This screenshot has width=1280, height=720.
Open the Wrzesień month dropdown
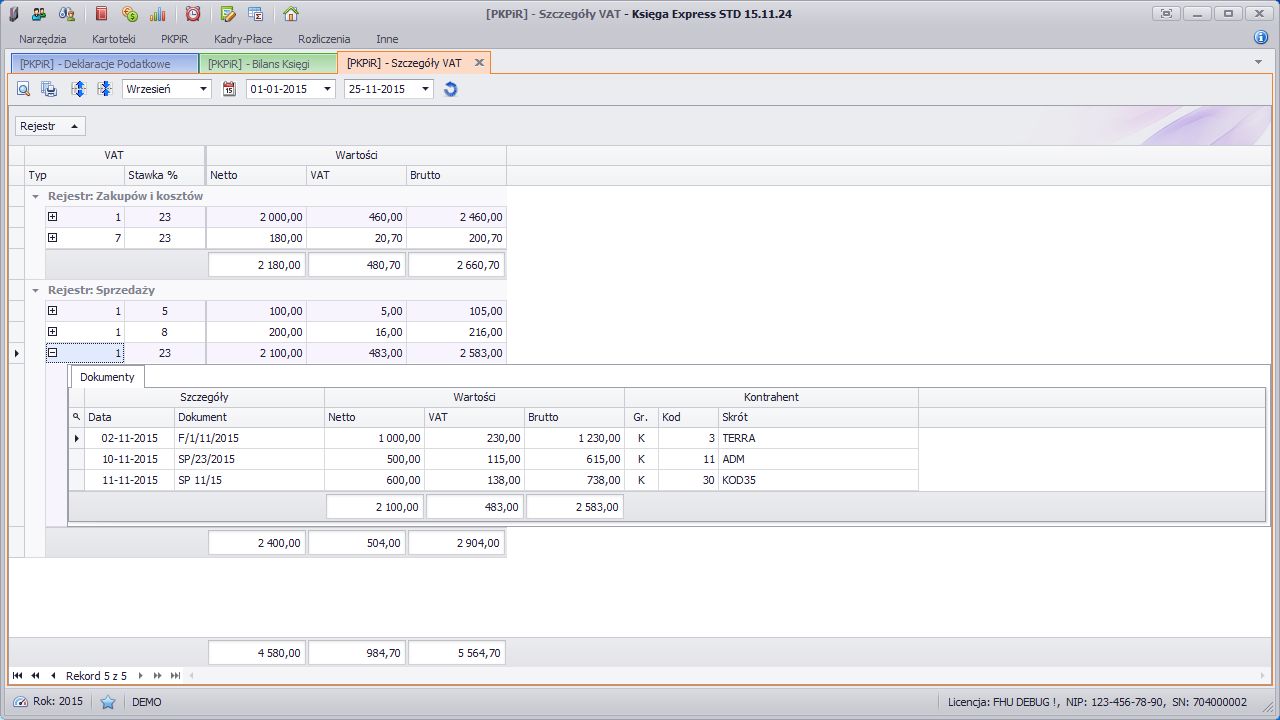coord(204,89)
